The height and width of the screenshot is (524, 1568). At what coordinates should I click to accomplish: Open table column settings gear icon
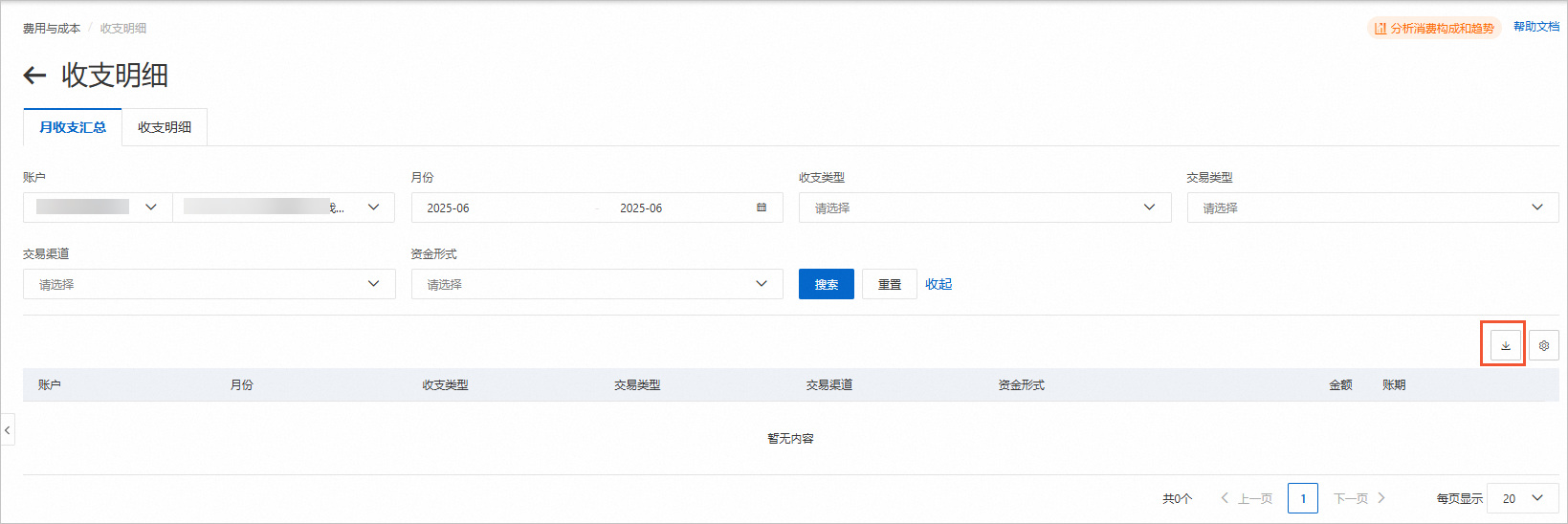tap(1543, 345)
